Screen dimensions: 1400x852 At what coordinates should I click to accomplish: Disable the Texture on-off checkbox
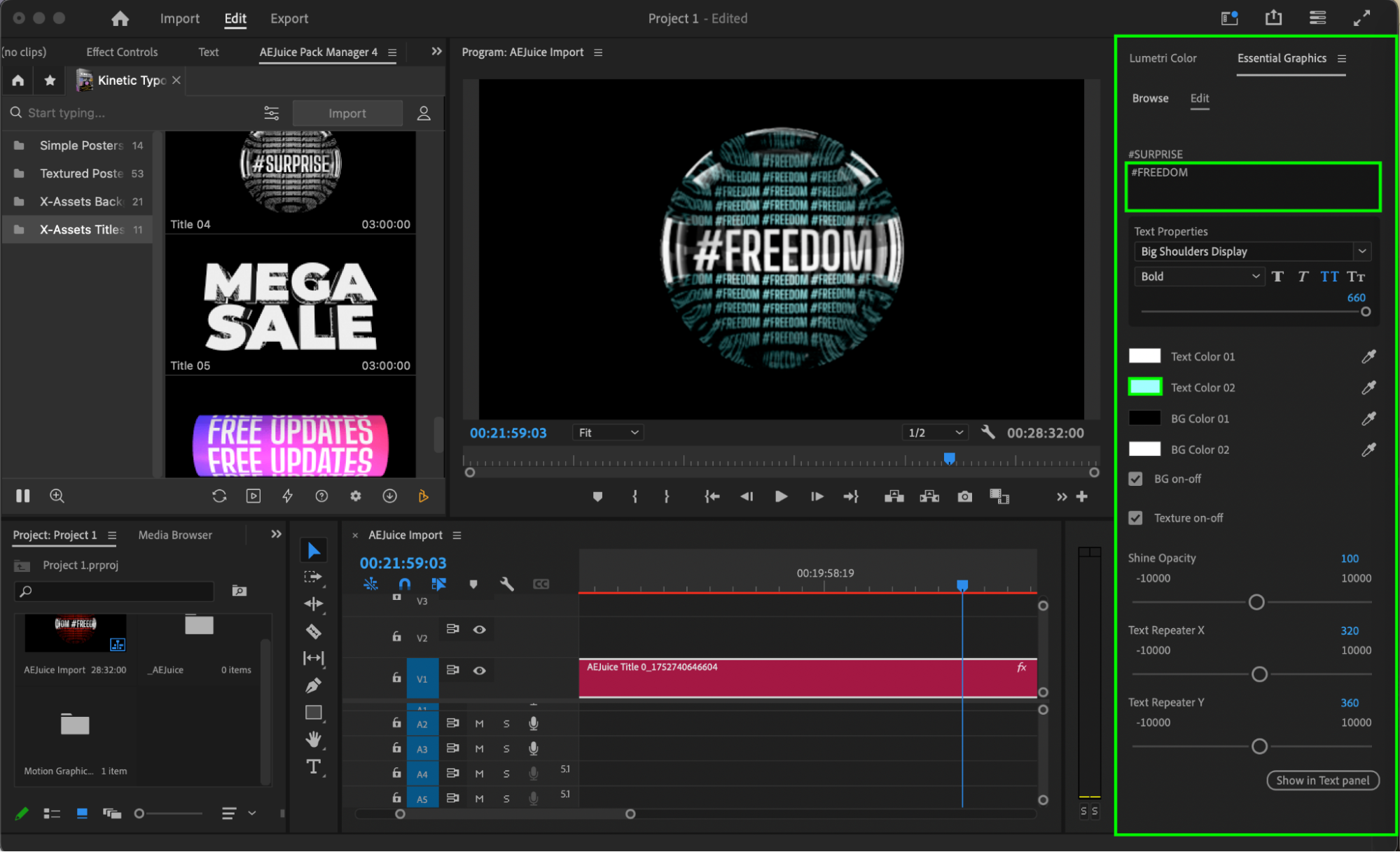pos(1136,518)
